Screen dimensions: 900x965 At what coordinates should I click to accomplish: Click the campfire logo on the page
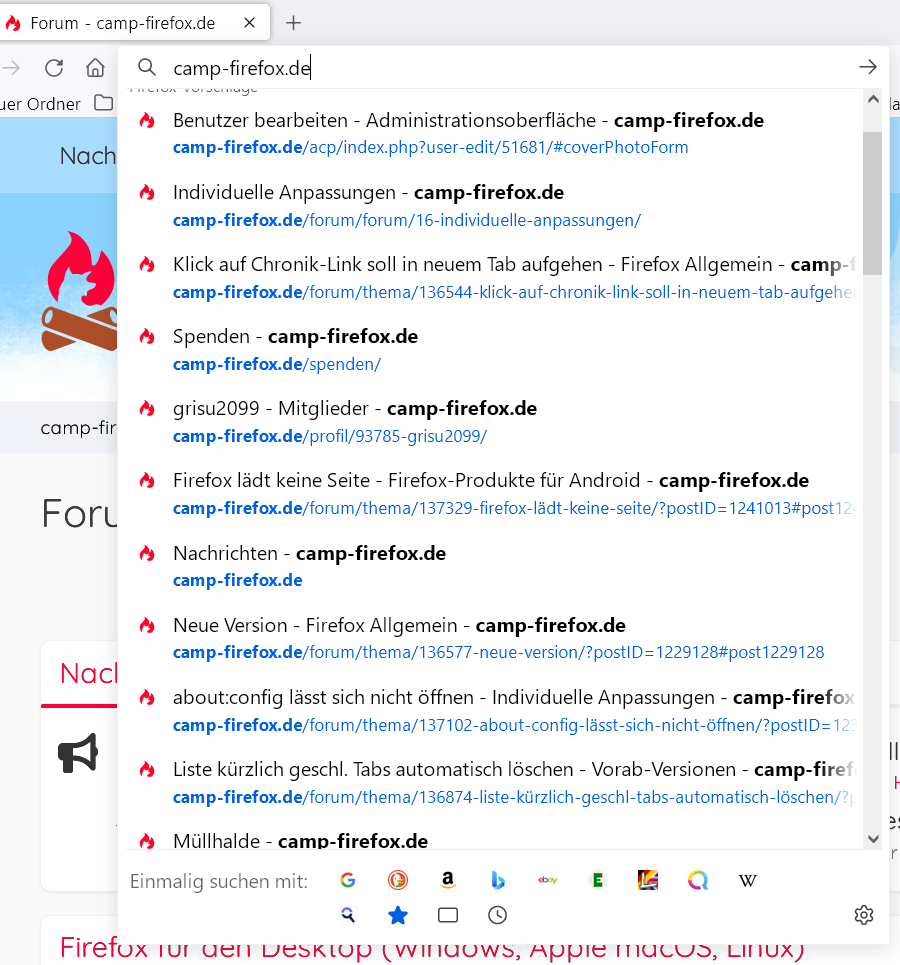[79, 291]
